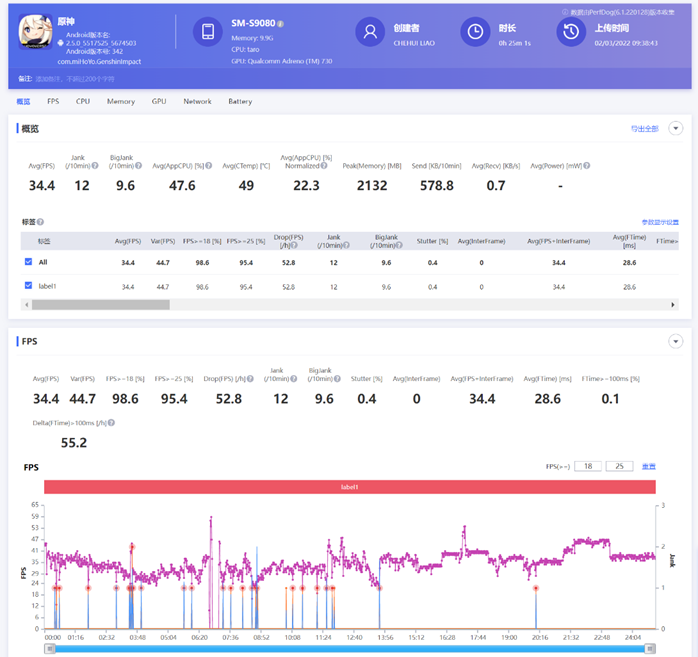Click the FPS threshold reset link

click(x=648, y=466)
